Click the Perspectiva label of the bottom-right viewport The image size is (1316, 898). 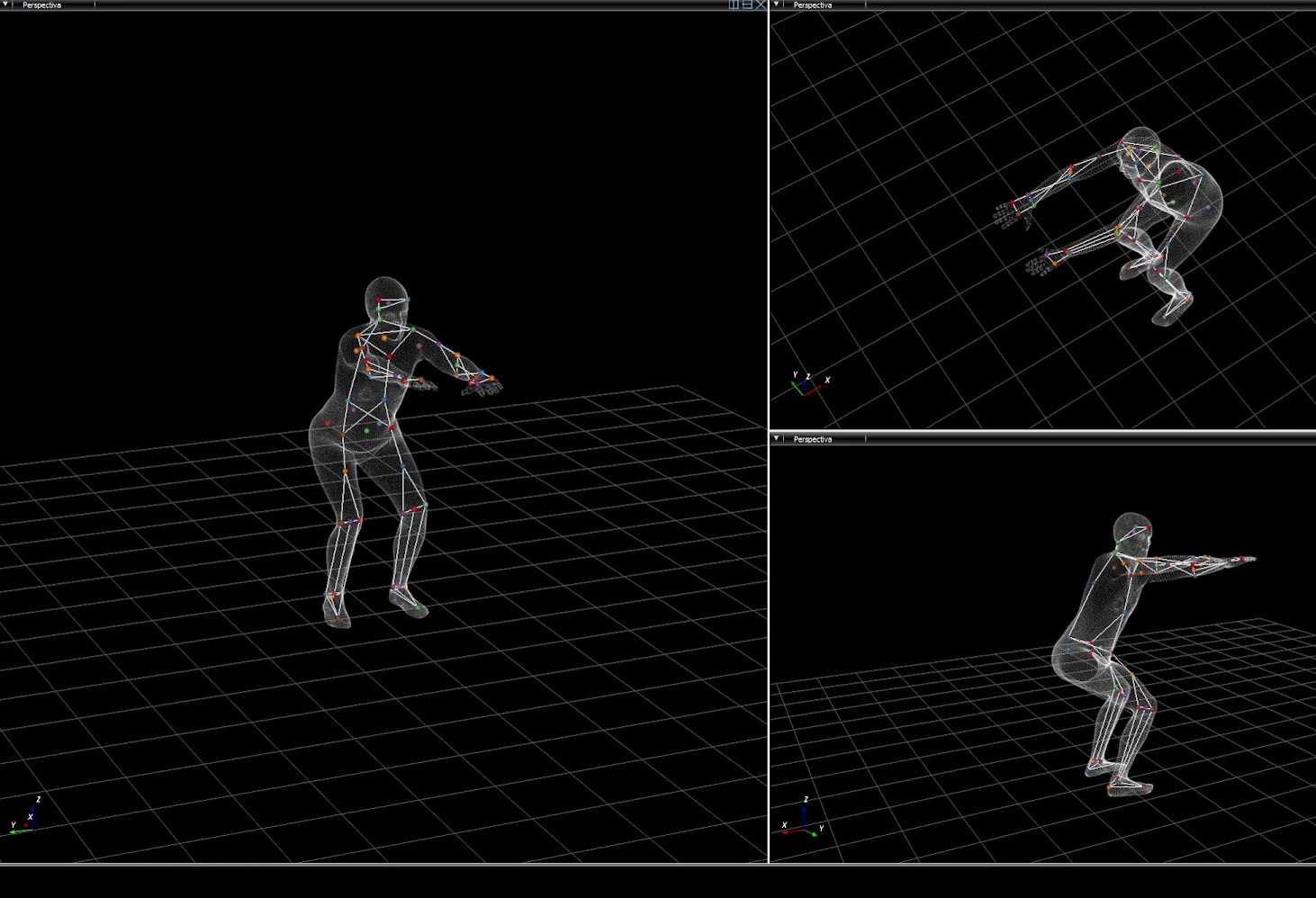pos(813,439)
